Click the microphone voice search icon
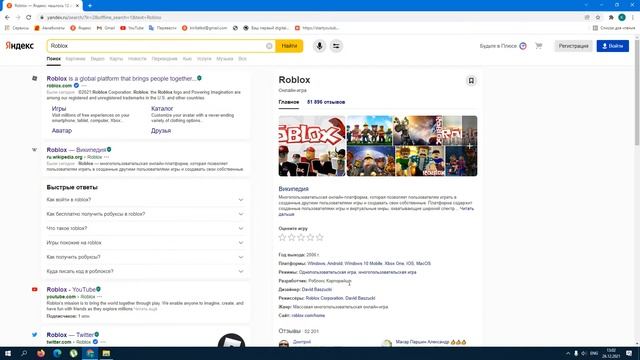Viewport: 640px width, 360px height. click(x=320, y=46)
